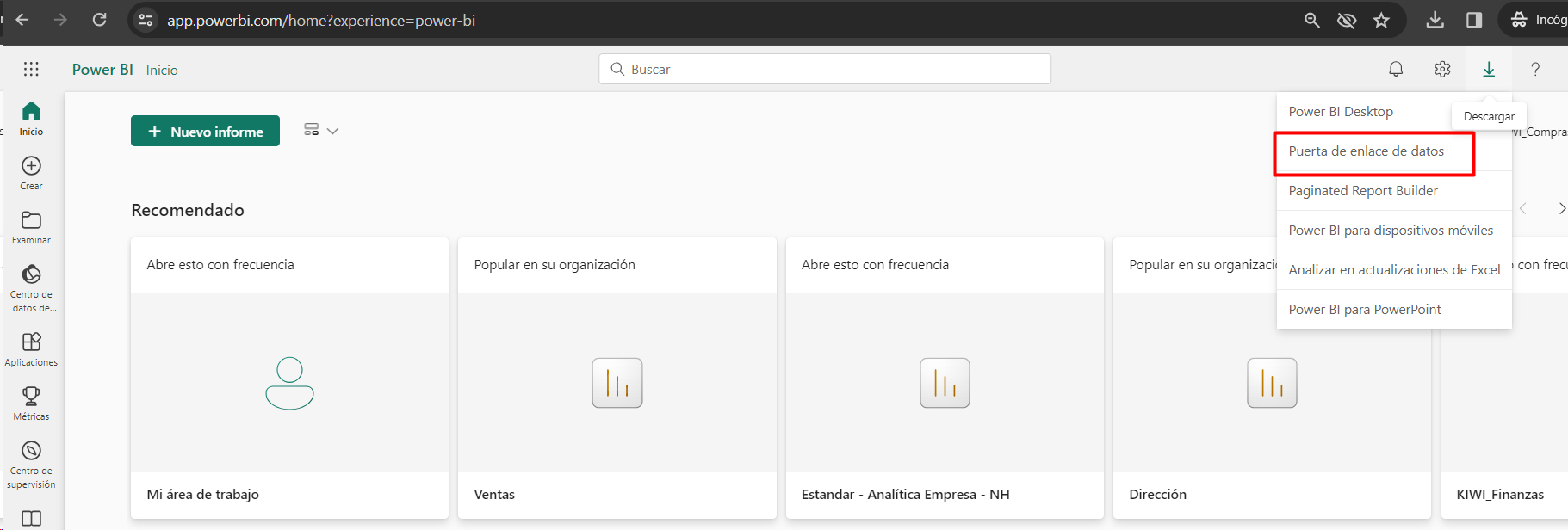Open site information icon in address bar

pos(146,20)
